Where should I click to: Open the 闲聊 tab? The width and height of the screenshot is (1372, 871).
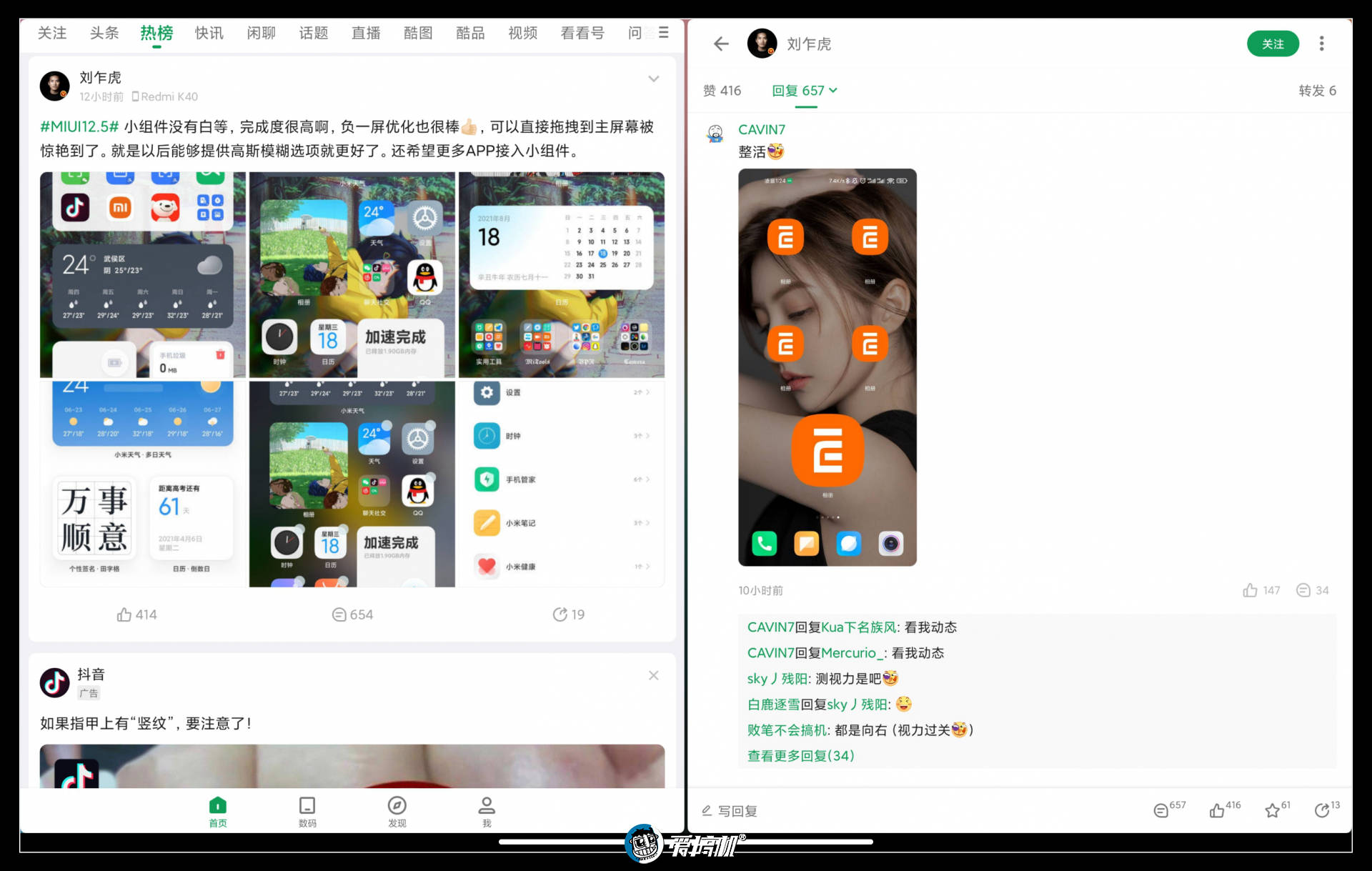(262, 33)
